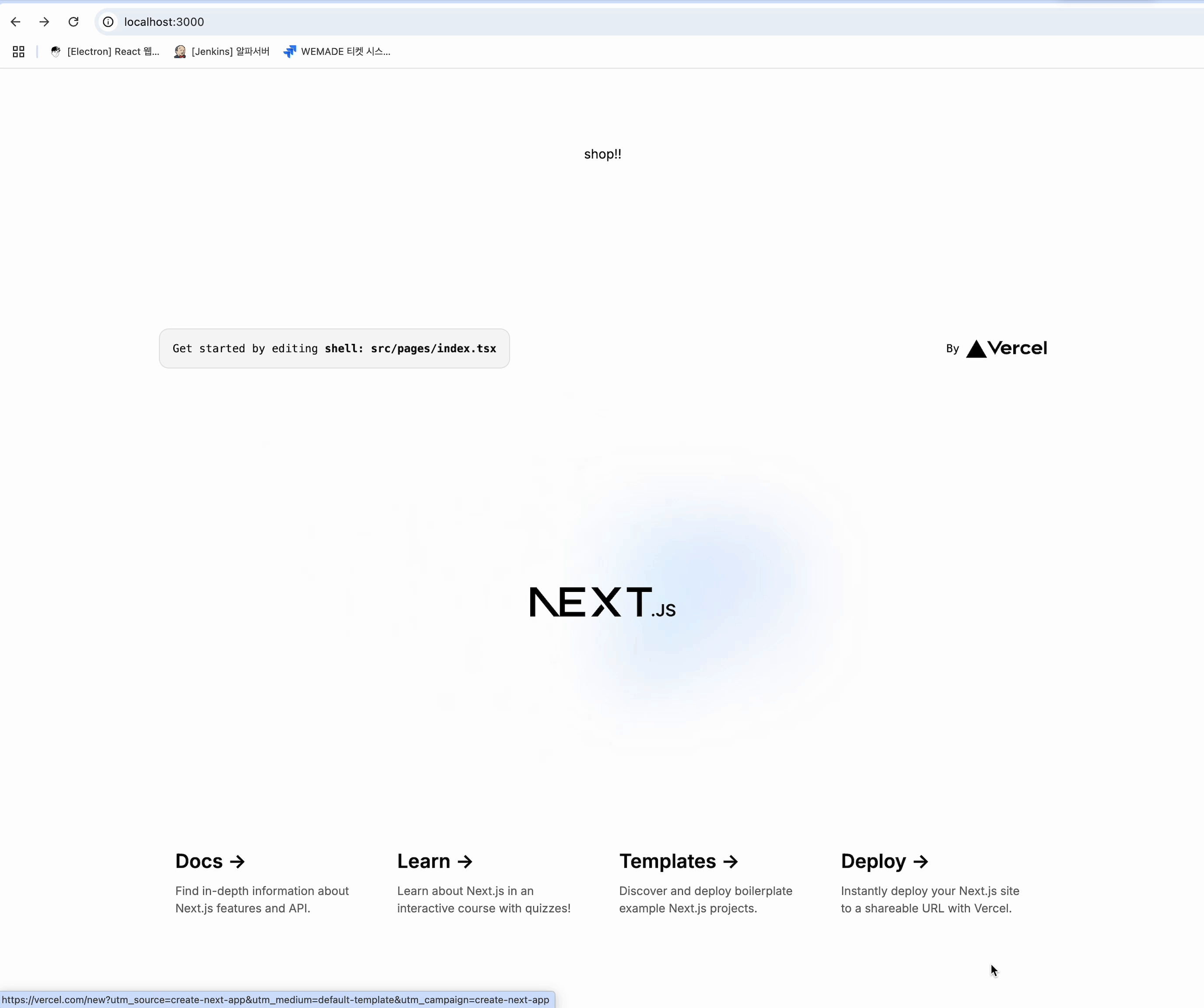Viewport: 1204px width, 1008px height.
Task: View site information icon in address bar
Action: coord(108,22)
